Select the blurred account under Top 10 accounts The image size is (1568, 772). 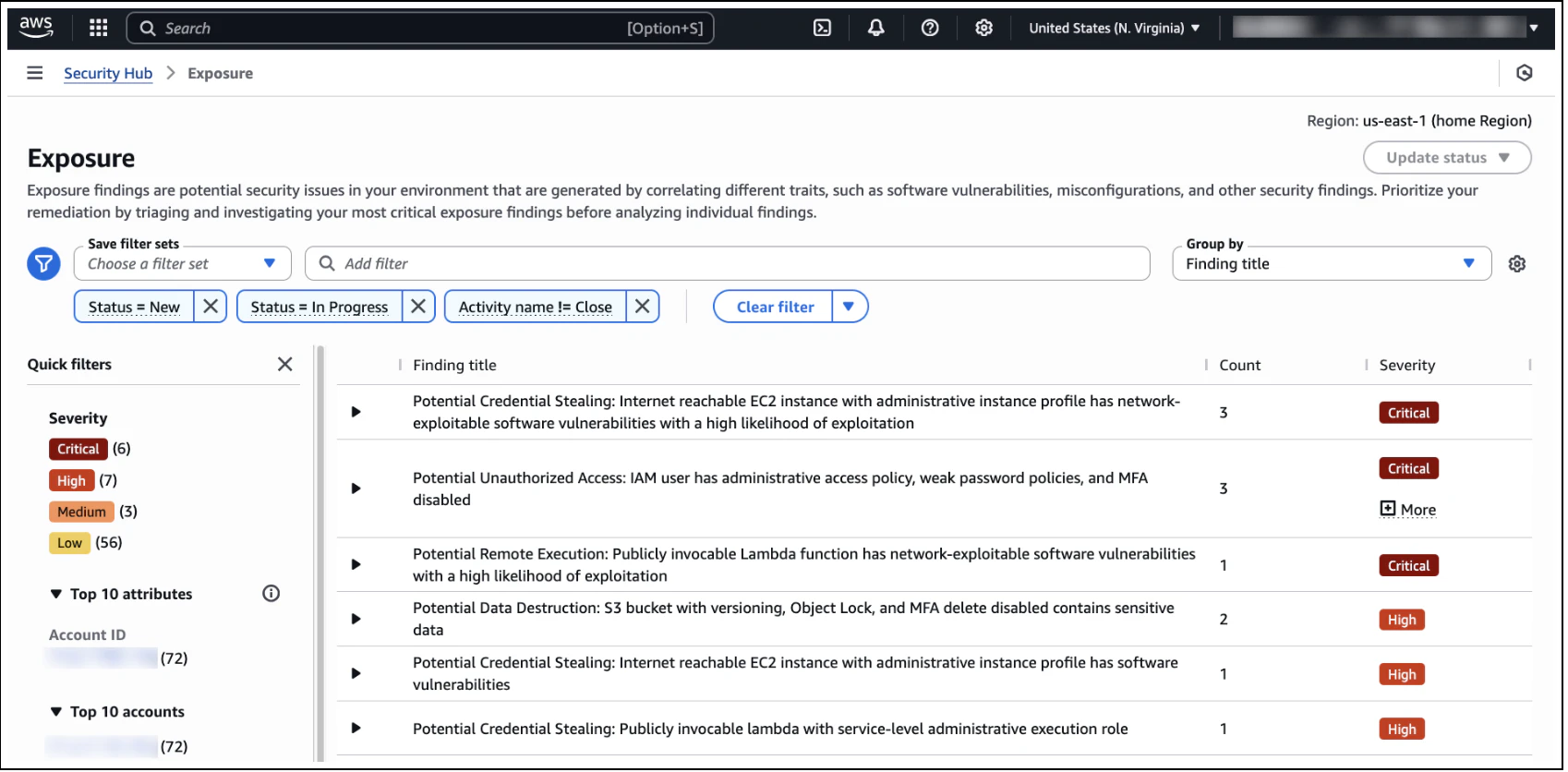[x=103, y=747]
